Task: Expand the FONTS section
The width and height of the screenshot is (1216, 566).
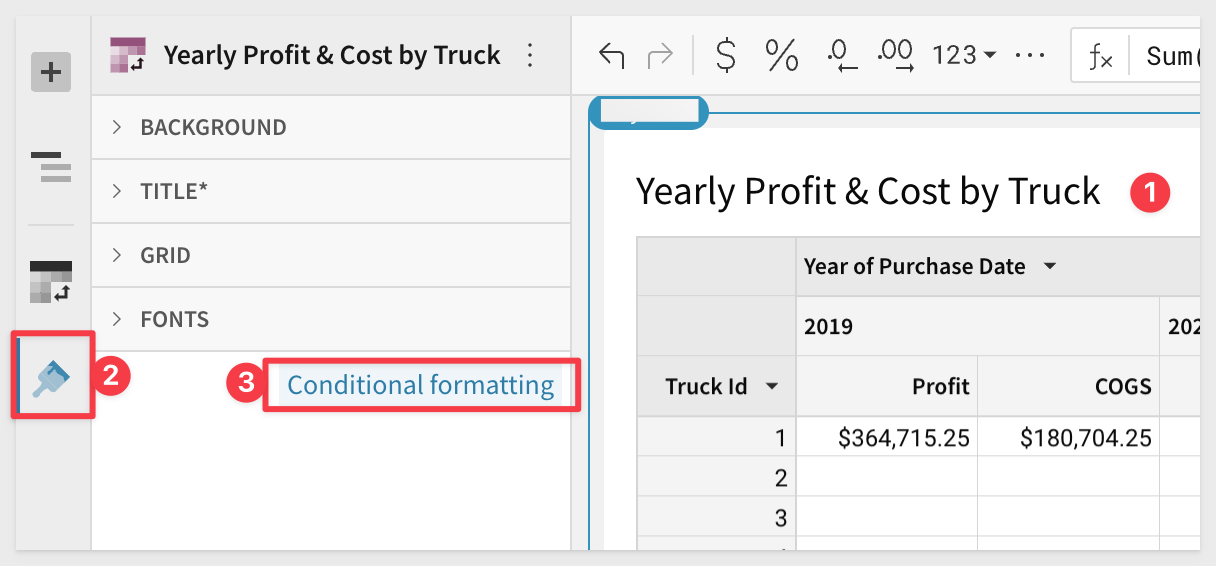Action: [x=174, y=320]
